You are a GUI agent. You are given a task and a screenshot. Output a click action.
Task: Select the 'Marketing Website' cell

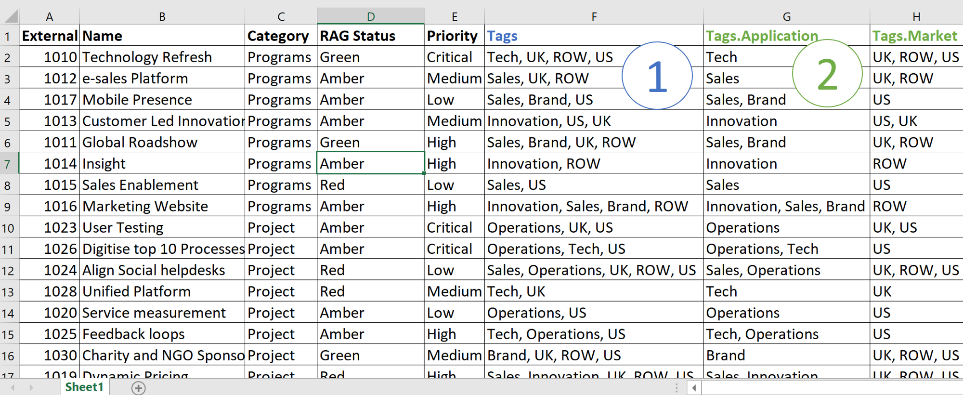coord(162,206)
